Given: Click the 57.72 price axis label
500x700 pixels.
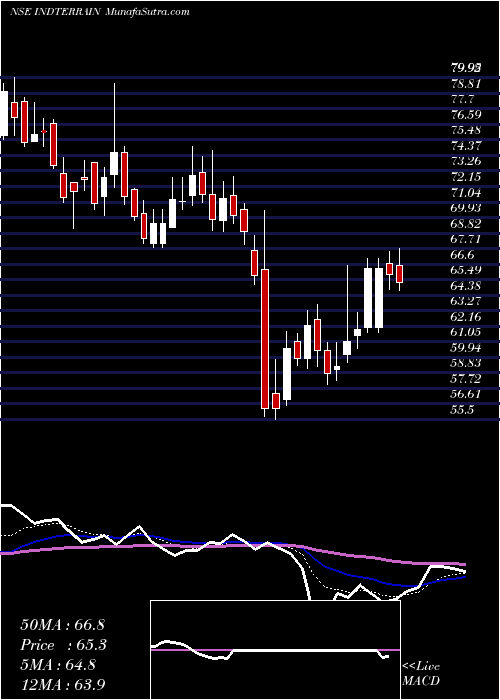Looking at the screenshot, I should [x=464, y=379].
